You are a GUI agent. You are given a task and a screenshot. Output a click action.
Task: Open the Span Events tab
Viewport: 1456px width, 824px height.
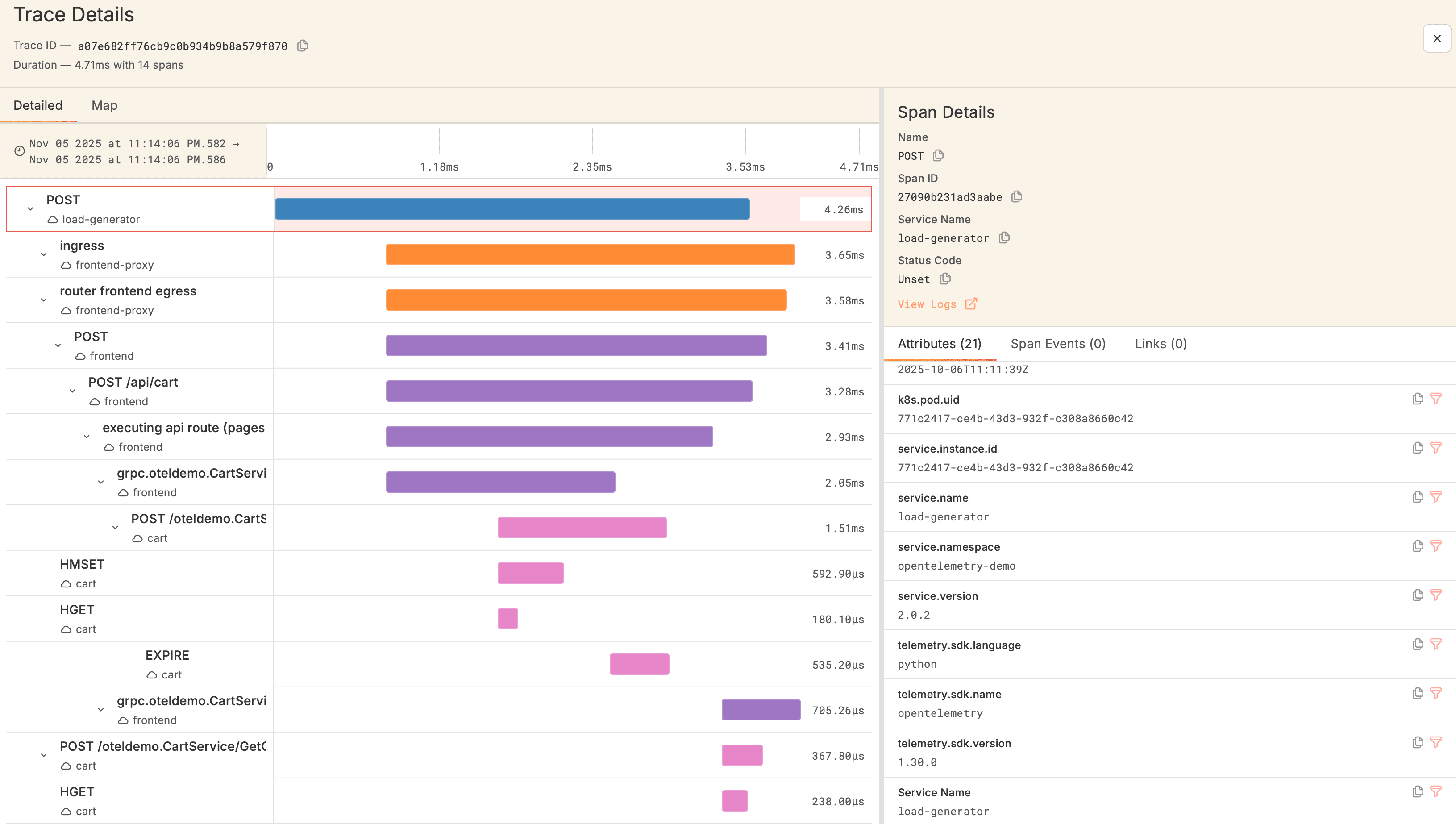pyautogui.click(x=1057, y=344)
